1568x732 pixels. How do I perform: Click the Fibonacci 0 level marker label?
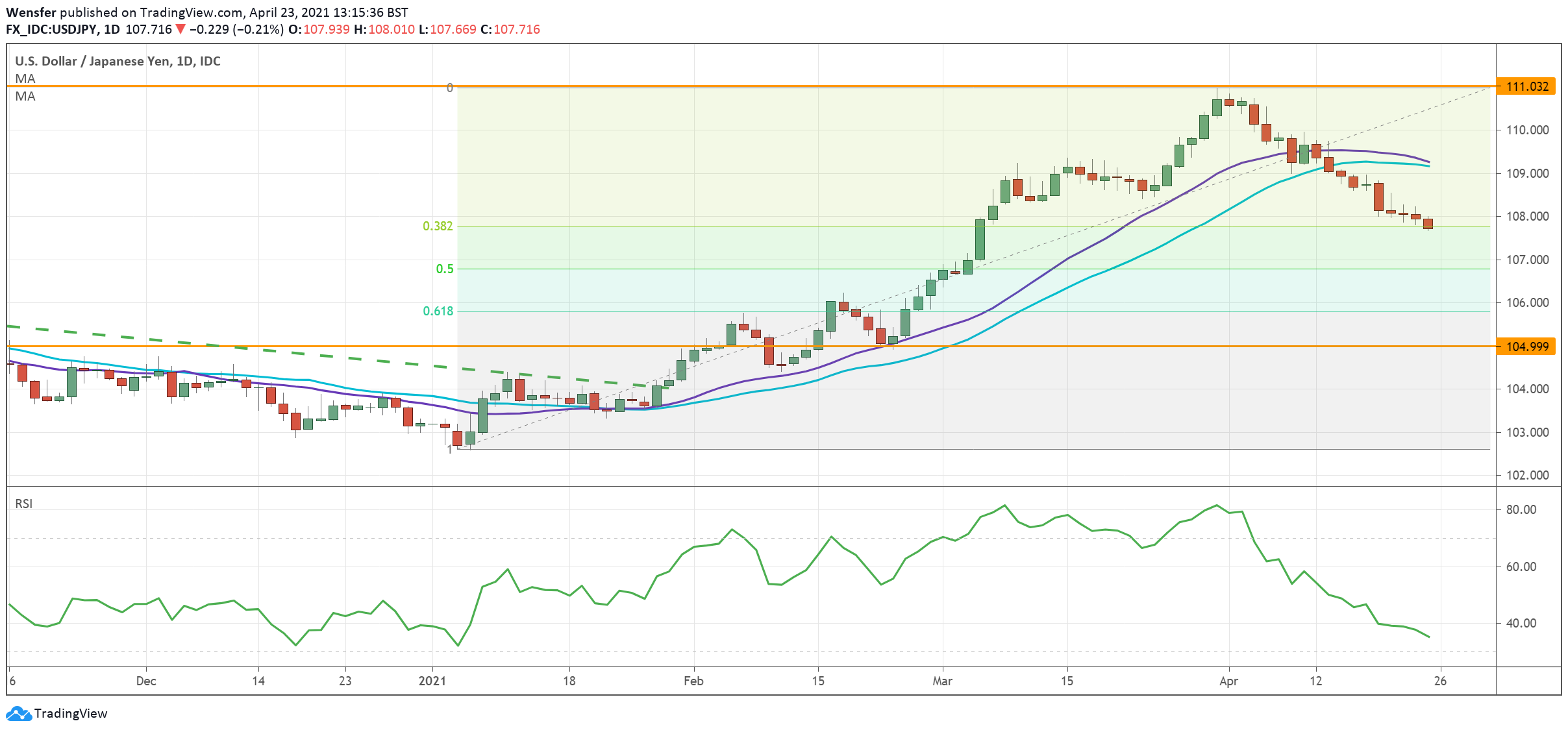tap(449, 88)
